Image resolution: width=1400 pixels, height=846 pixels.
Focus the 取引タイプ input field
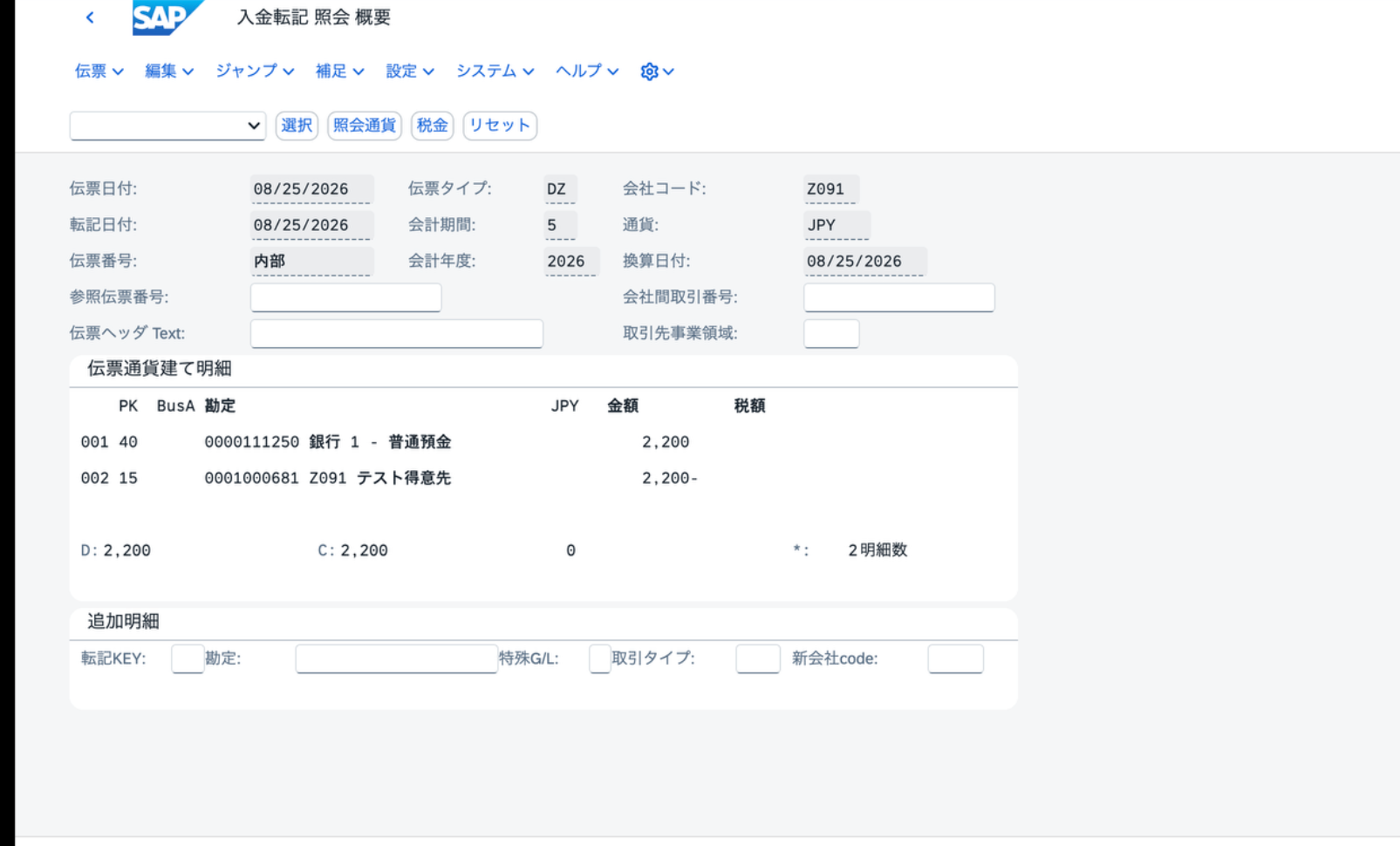tap(758, 658)
